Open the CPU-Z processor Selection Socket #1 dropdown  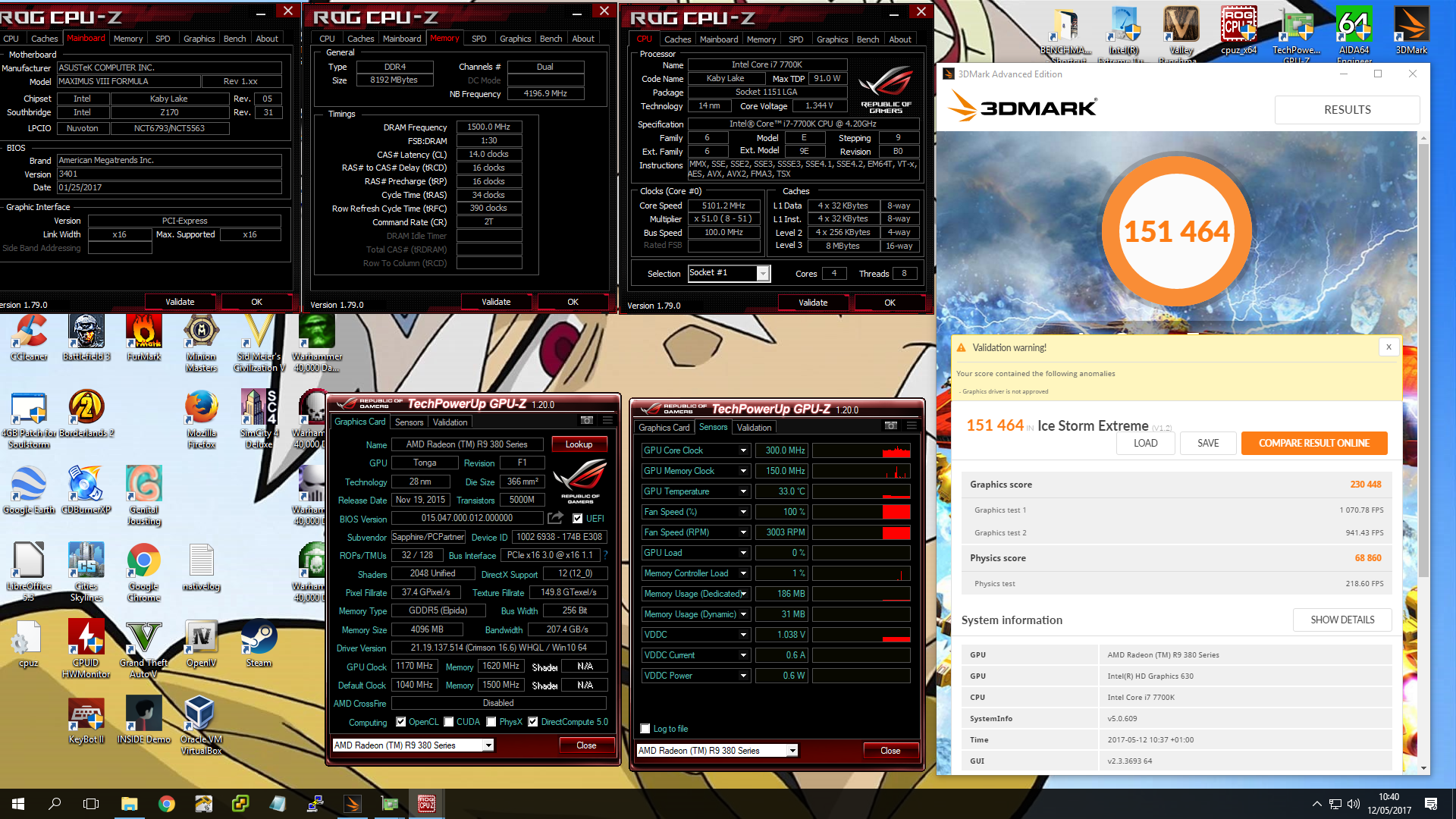pos(763,274)
